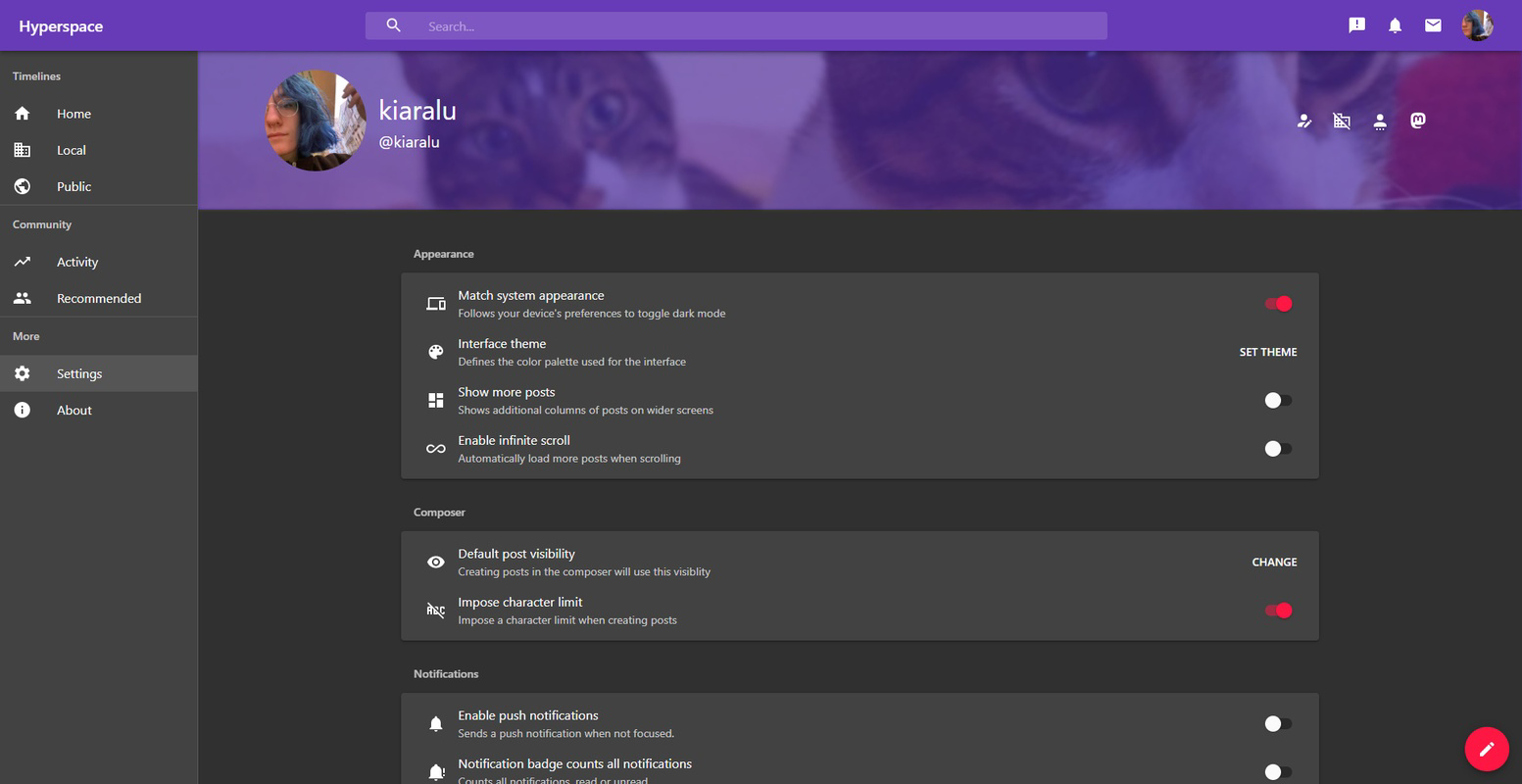
Task: Open the floating compose post button
Action: point(1487,750)
